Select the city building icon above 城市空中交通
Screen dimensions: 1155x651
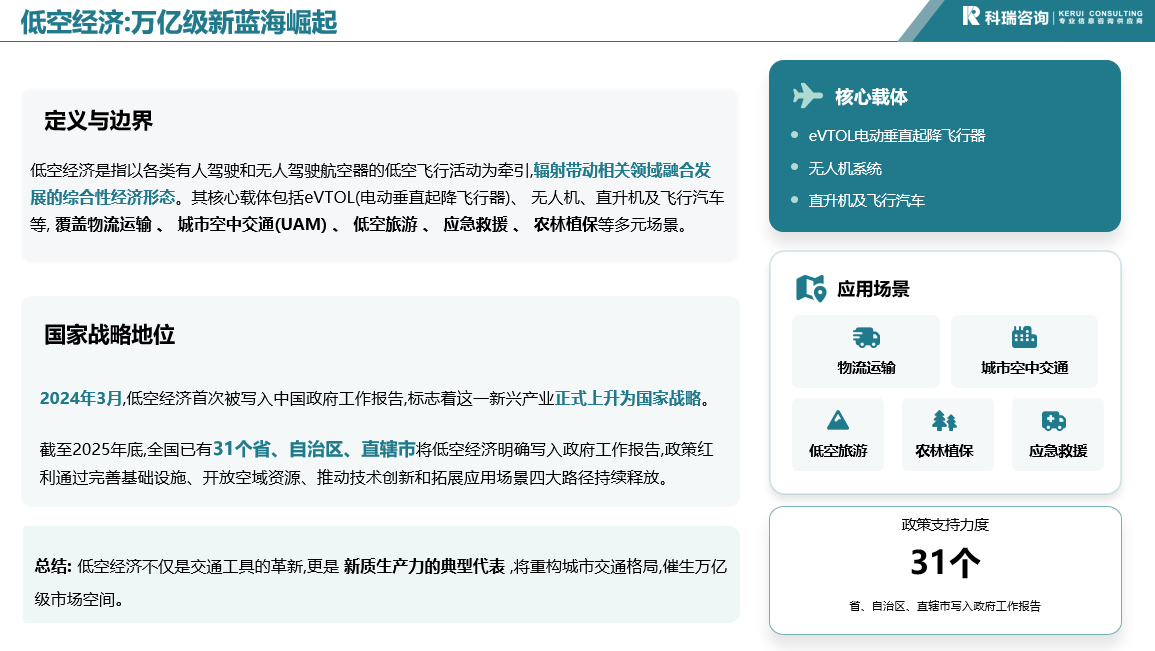(1024, 337)
